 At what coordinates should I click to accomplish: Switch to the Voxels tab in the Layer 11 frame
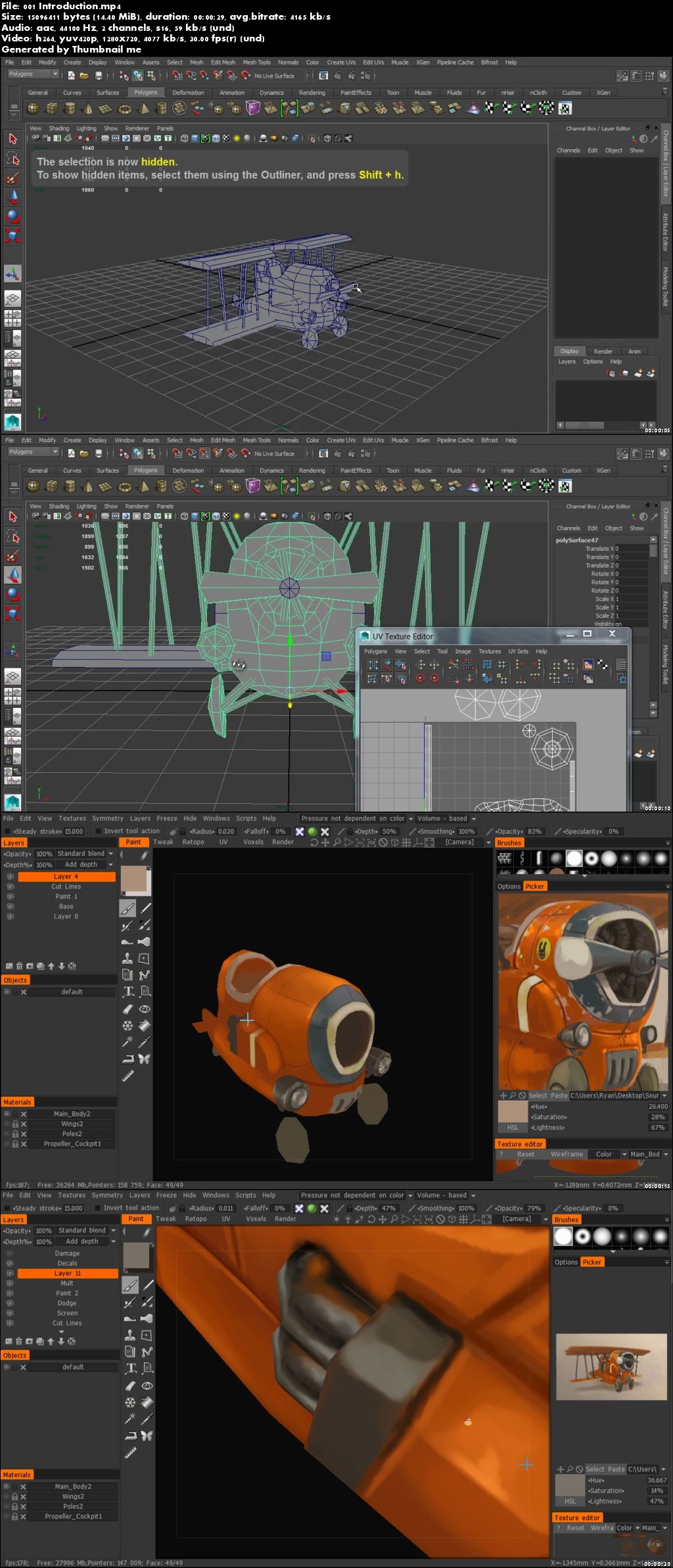pos(256,1218)
